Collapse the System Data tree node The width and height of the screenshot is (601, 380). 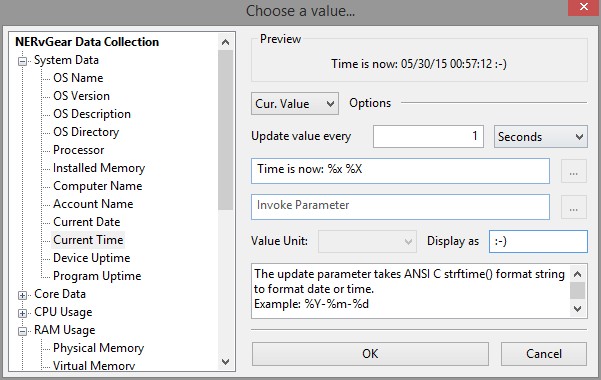[23, 61]
